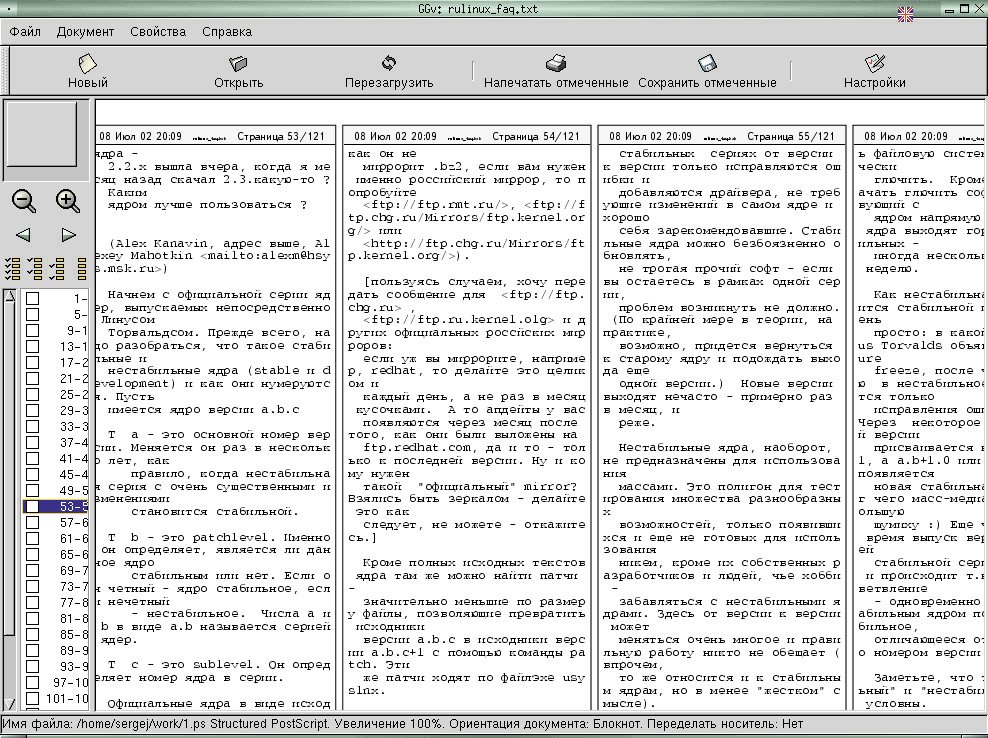
Task: Mark the checkbox for pages 1-
Action: pyautogui.click(x=32, y=299)
